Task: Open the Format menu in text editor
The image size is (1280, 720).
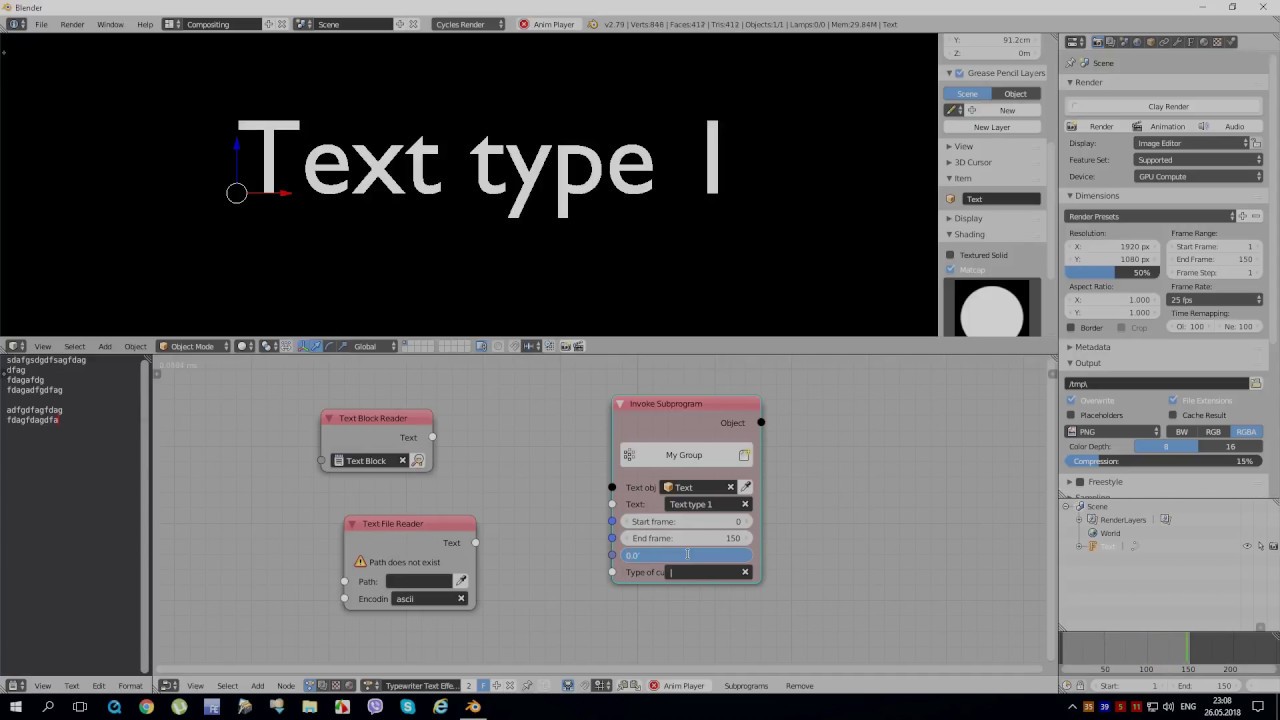Action: click(130, 686)
